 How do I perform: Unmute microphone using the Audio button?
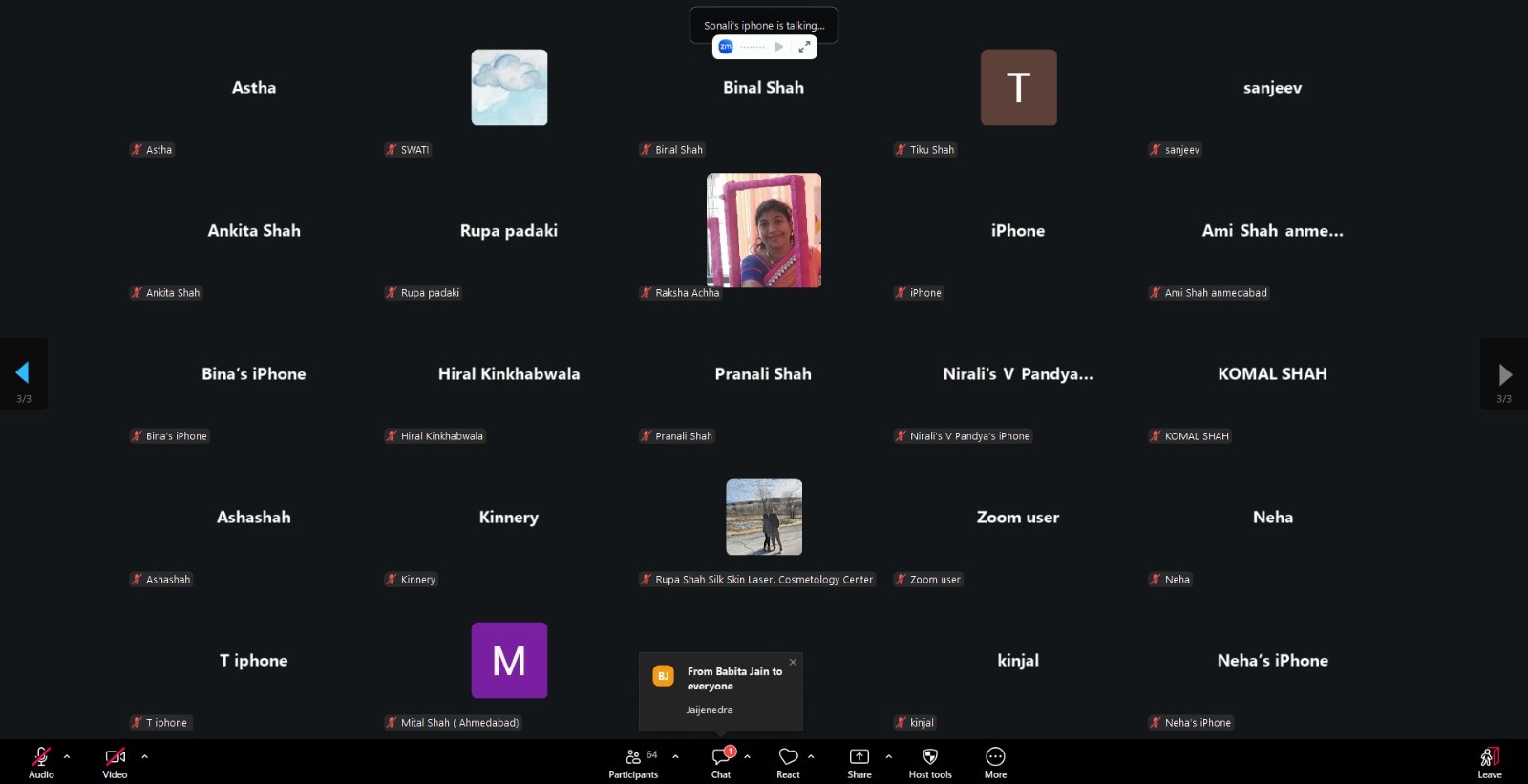[41, 761]
